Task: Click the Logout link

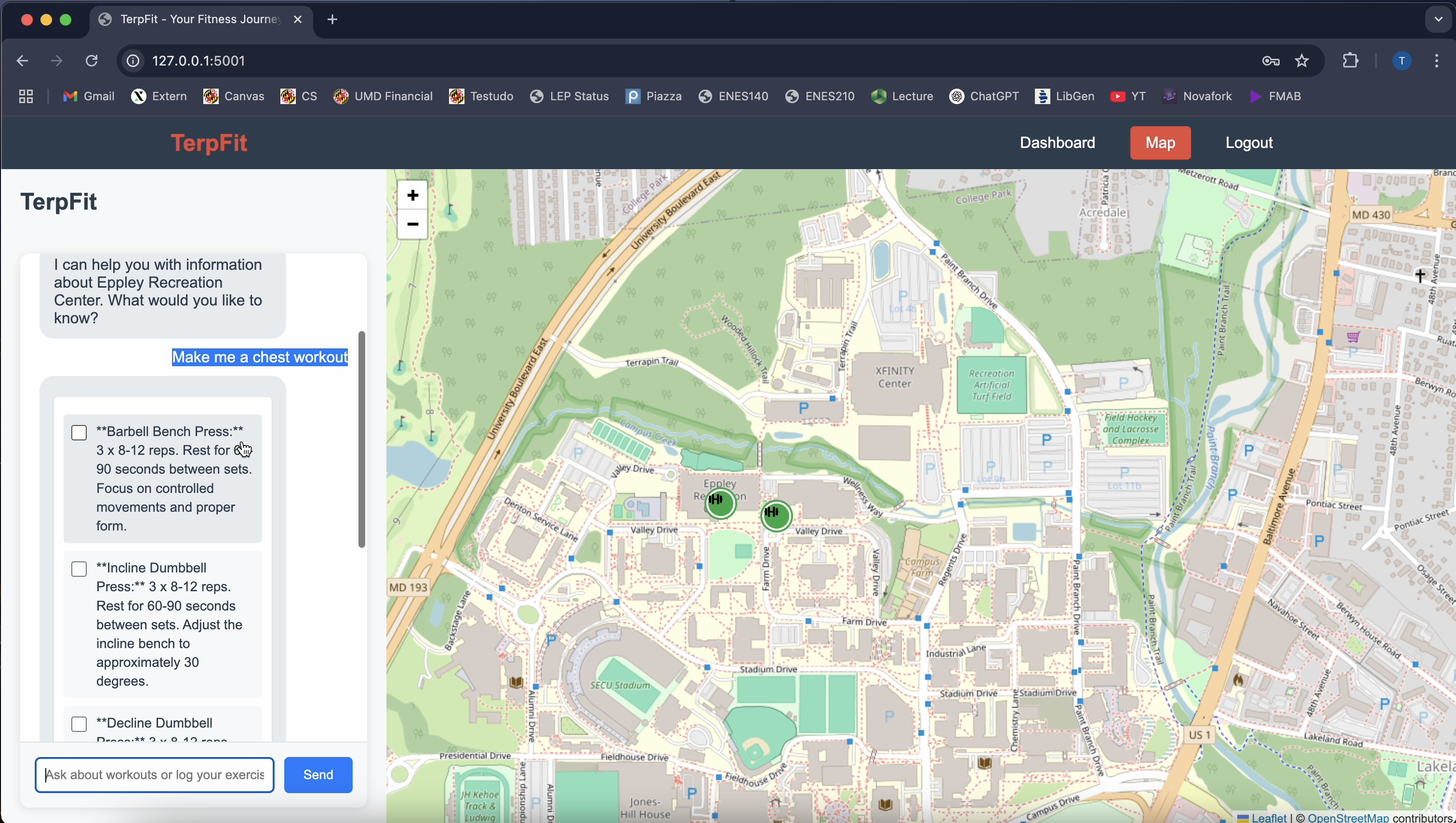Action: pos(1248,143)
